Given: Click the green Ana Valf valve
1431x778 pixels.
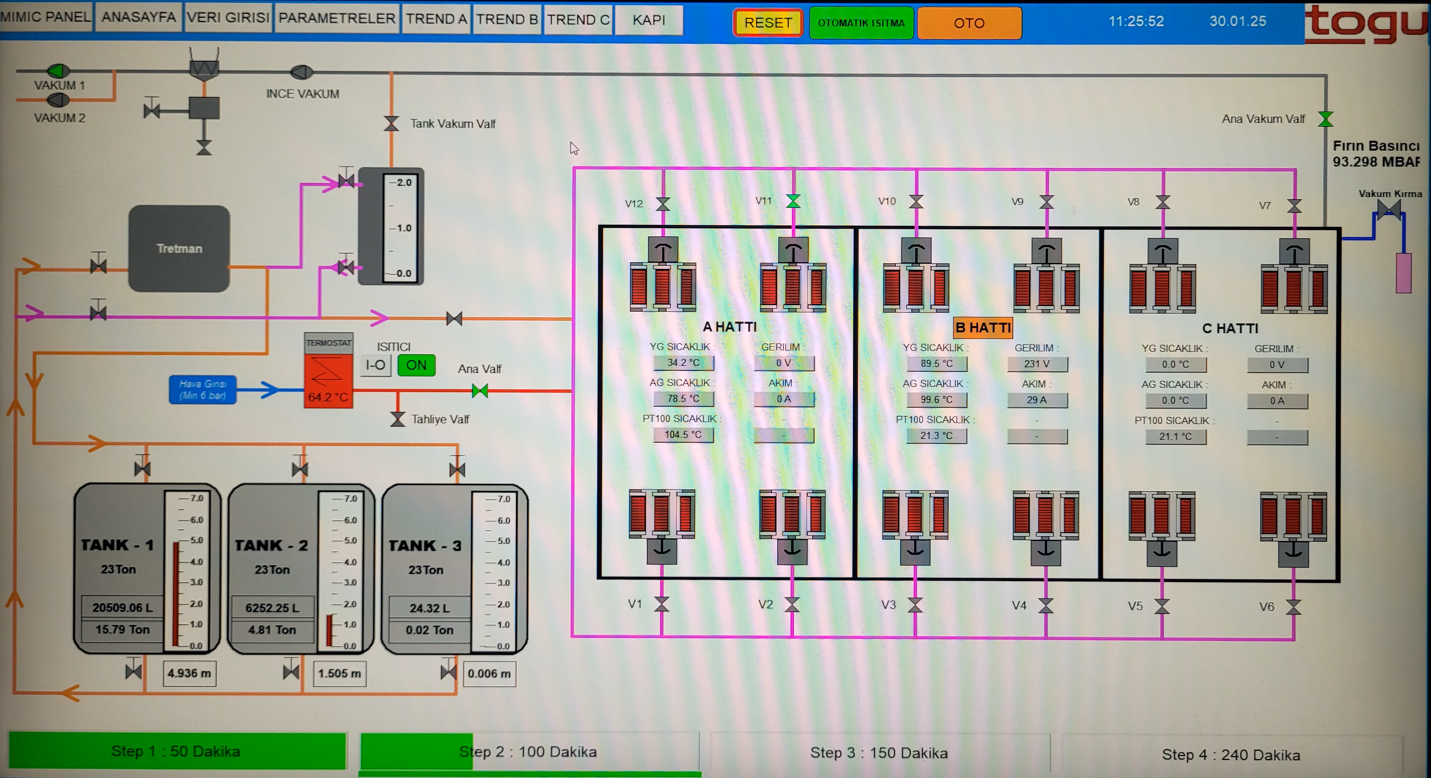Looking at the screenshot, I should pyautogui.click(x=480, y=391).
